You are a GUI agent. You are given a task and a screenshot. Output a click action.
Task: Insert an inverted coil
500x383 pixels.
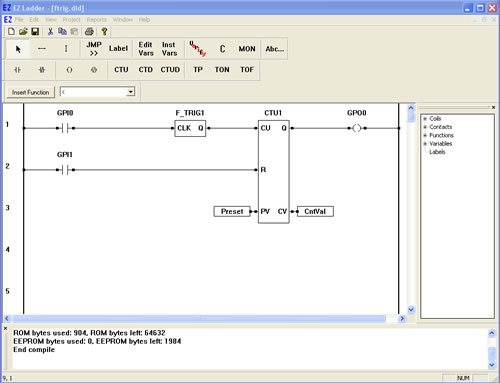(x=94, y=70)
